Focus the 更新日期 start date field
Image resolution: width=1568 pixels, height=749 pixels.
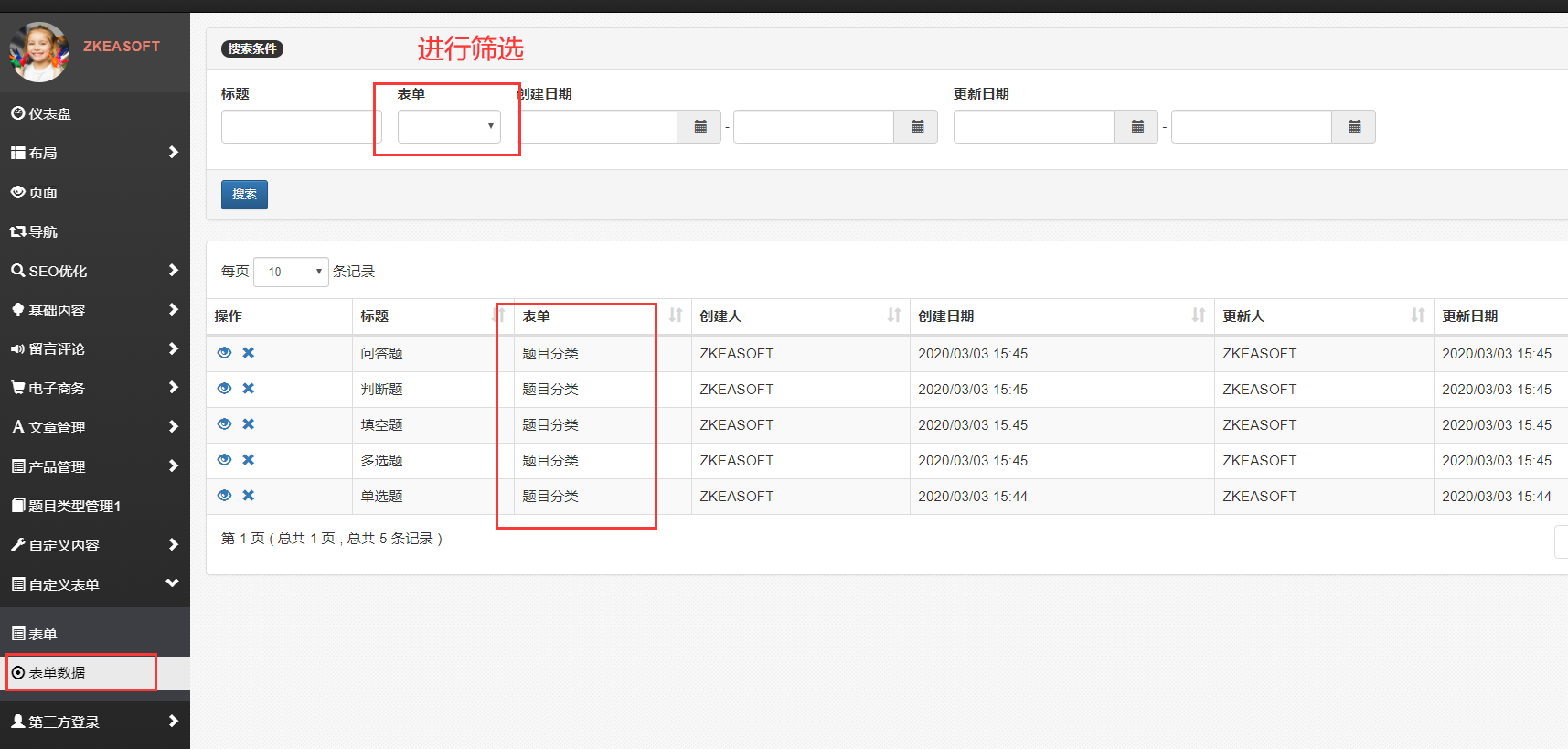click(1034, 127)
